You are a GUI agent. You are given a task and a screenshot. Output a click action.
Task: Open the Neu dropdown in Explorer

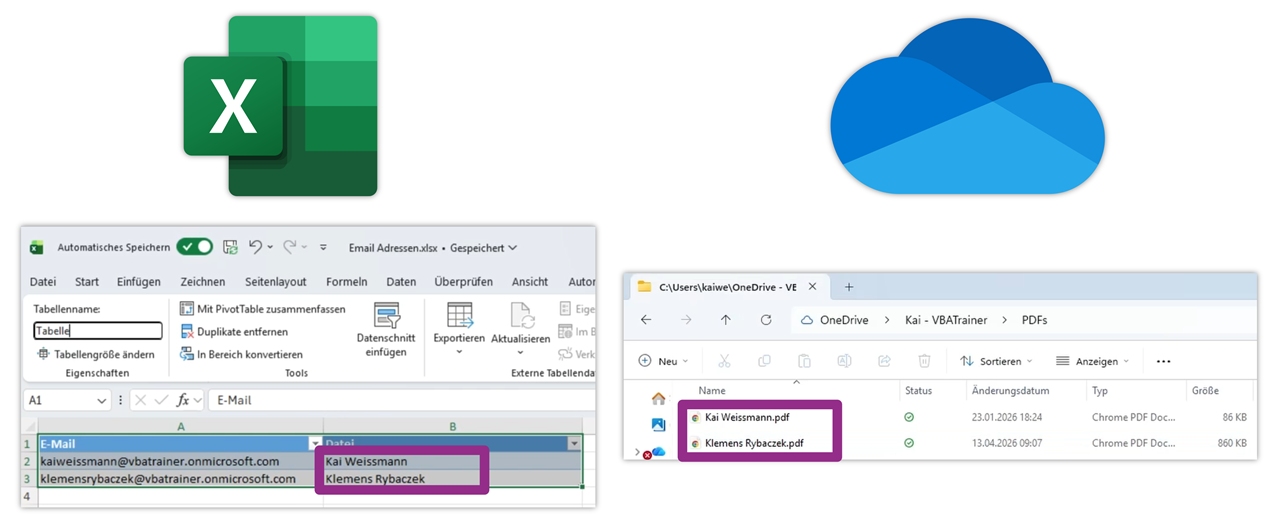point(664,361)
